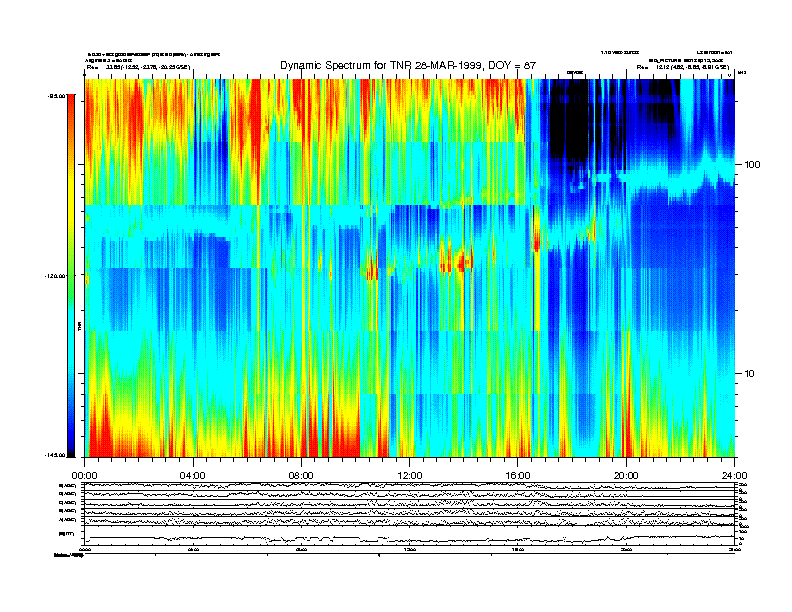Click the "100" frequency axis label
The image size is (792, 612).
tap(752, 165)
